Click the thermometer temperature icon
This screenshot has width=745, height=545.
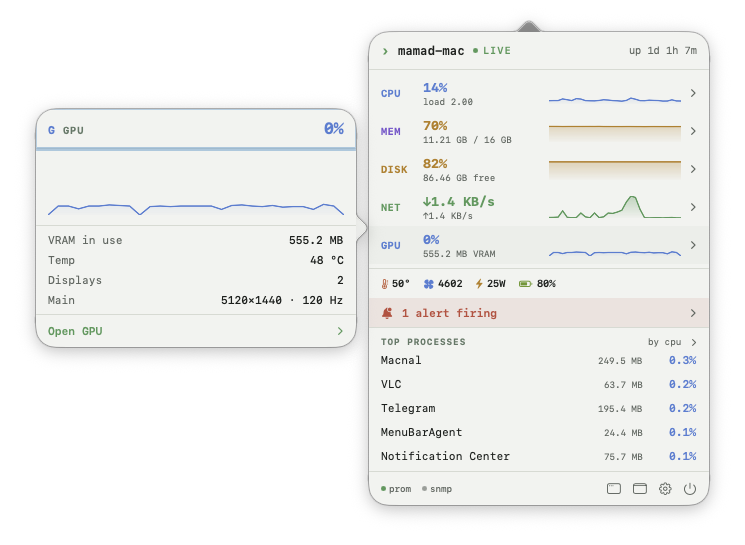point(384,284)
